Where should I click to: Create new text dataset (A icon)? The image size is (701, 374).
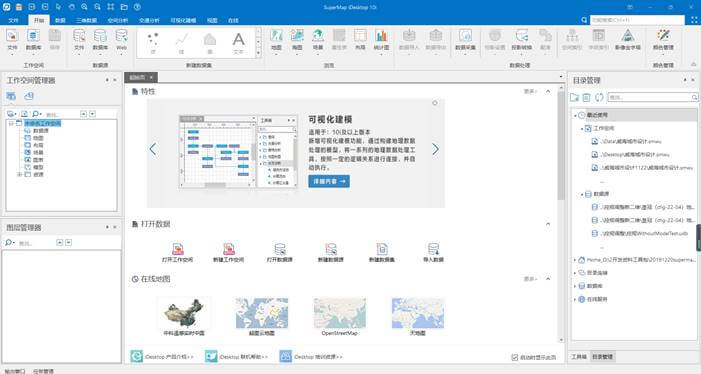pos(238,42)
